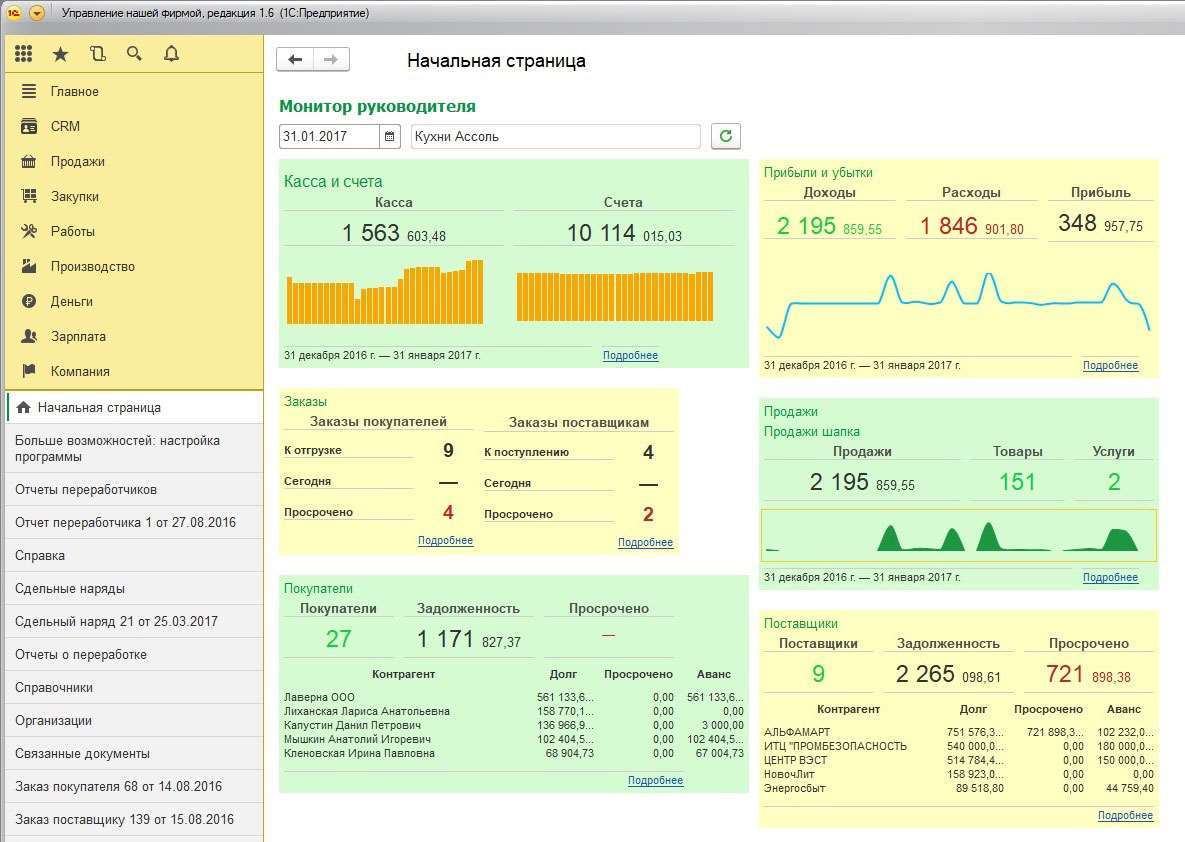
Task: Open Favorites star icon
Action: coord(61,54)
